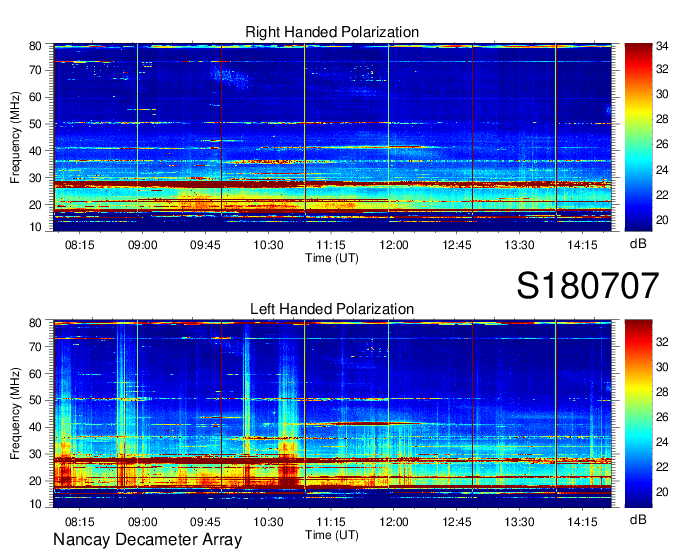The image size is (680, 552).
Task: Click 14:15 time tick on Left Handed plot
Action: 582,522
